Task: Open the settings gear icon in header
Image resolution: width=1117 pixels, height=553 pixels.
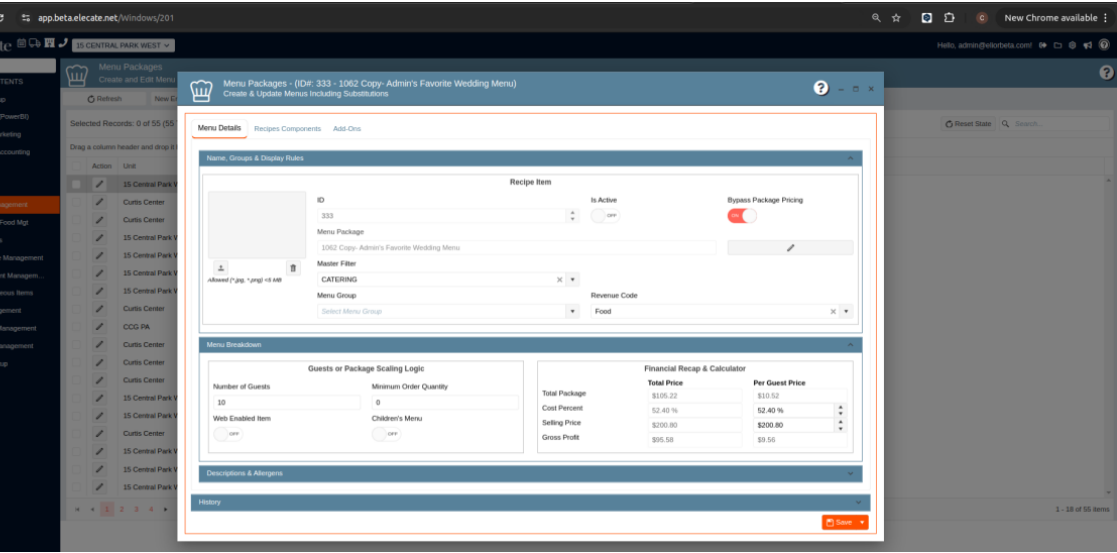Action: tap(1072, 45)
